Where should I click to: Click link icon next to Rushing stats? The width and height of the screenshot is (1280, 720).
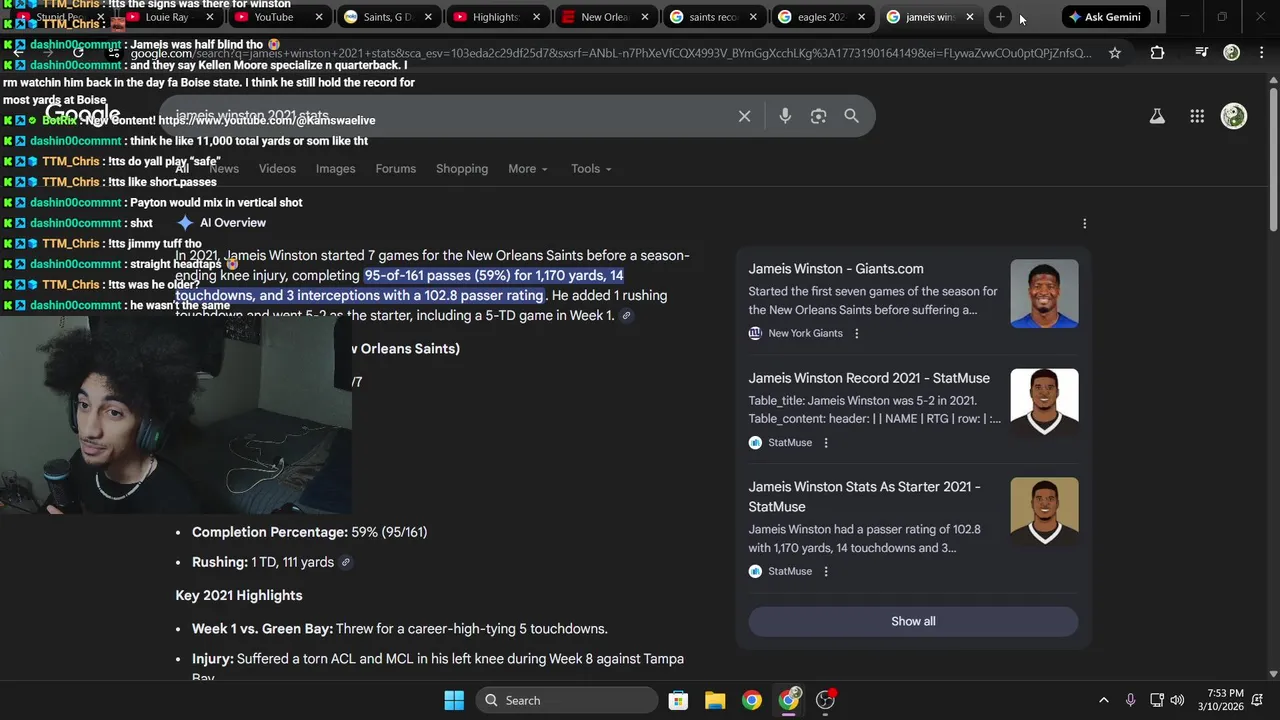pos(345,562)
